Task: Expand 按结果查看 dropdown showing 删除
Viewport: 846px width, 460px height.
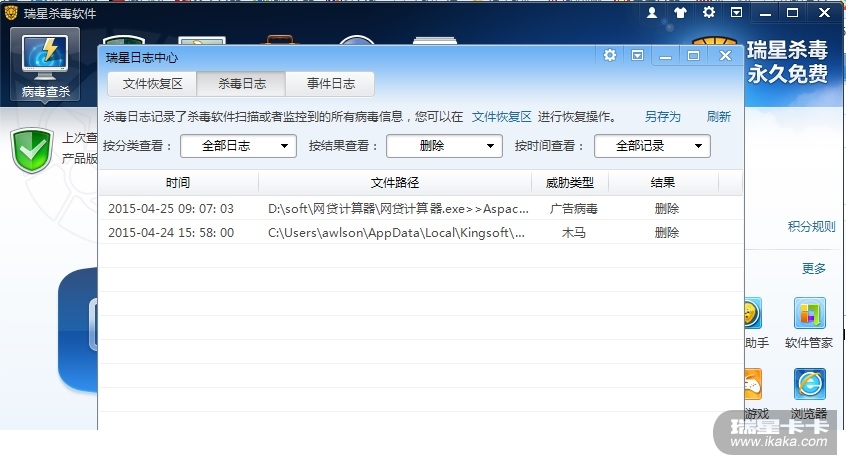Action: (x=444, y=146)
